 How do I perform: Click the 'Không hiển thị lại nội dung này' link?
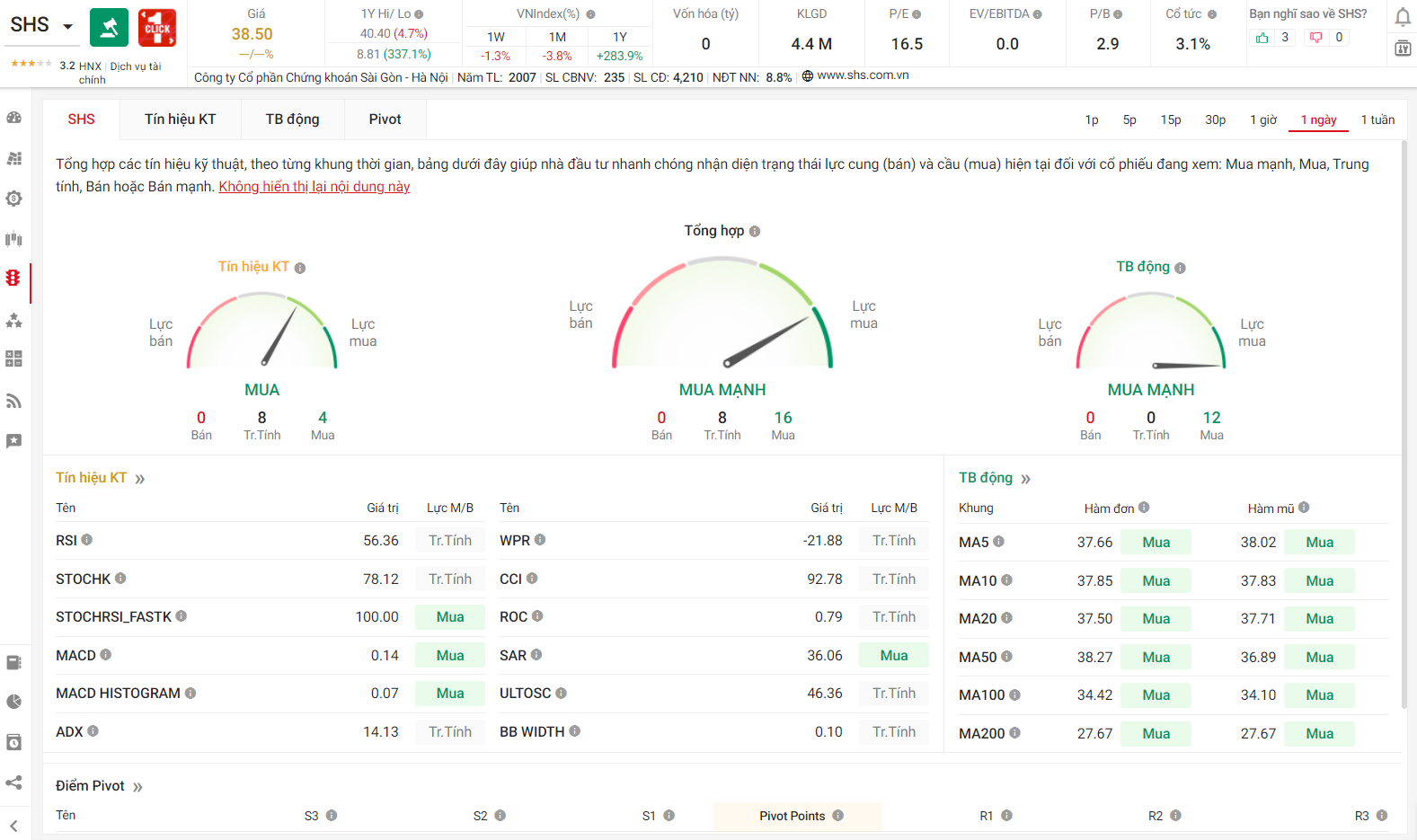(314, 187)
